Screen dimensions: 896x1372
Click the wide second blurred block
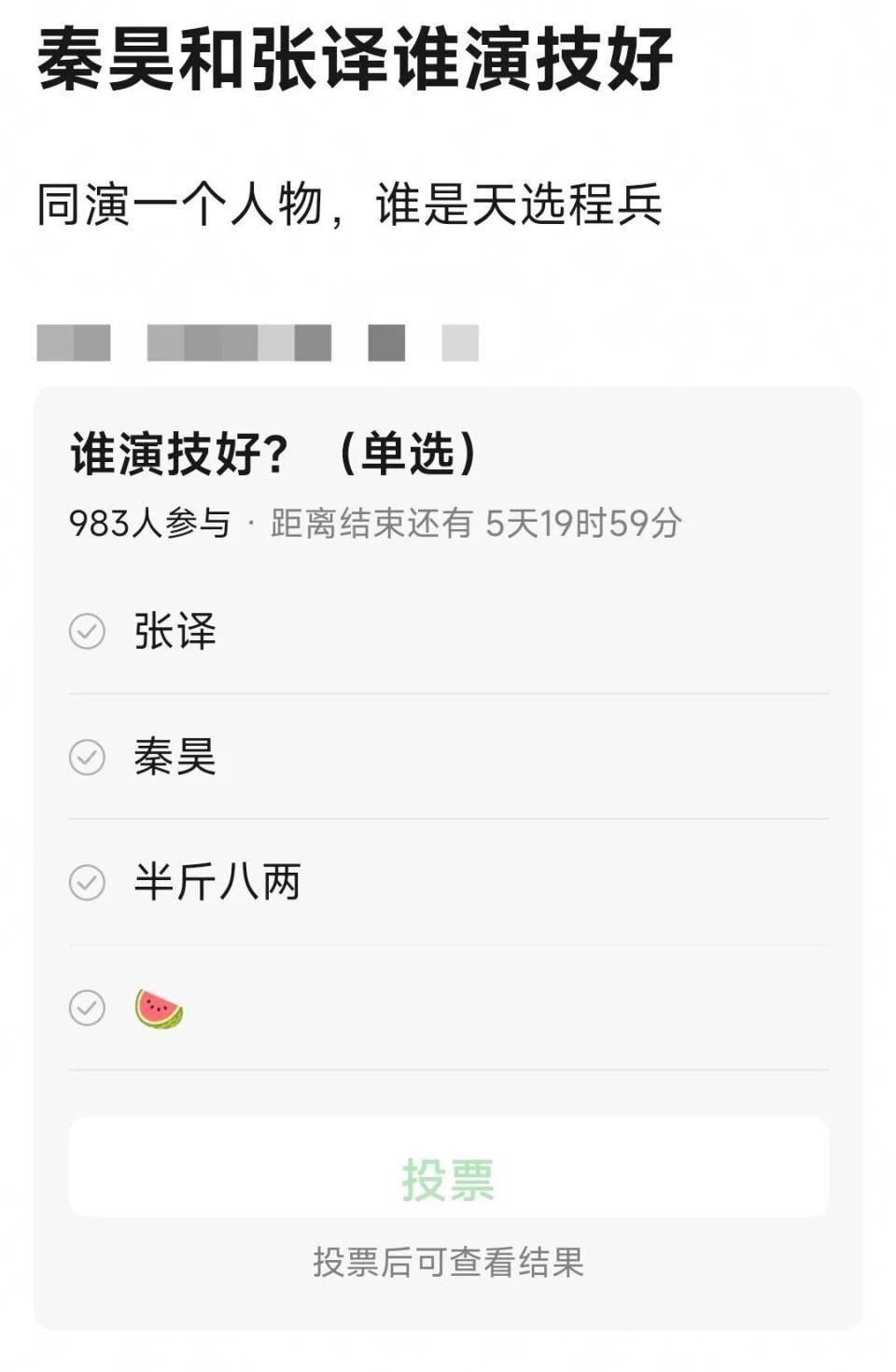coord(239,343)
